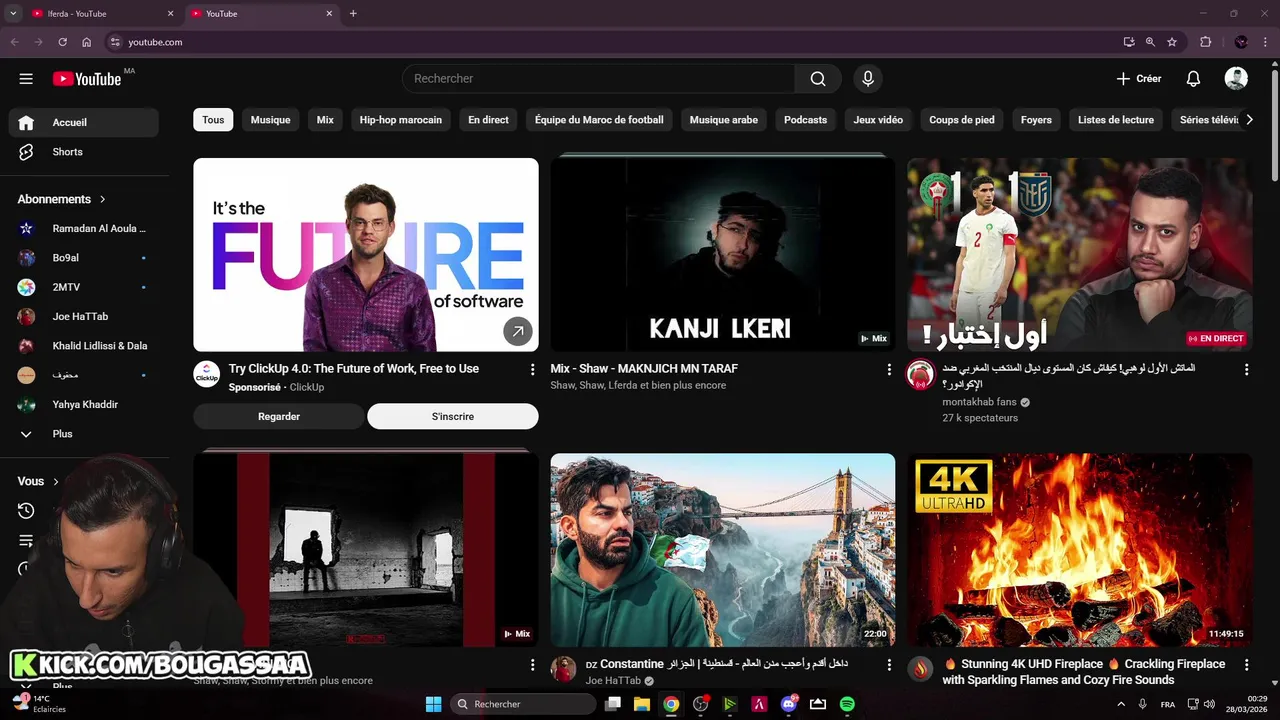Open the Créer button
The width and height of the screenshot is (1280, 720).
[1139, 79]
